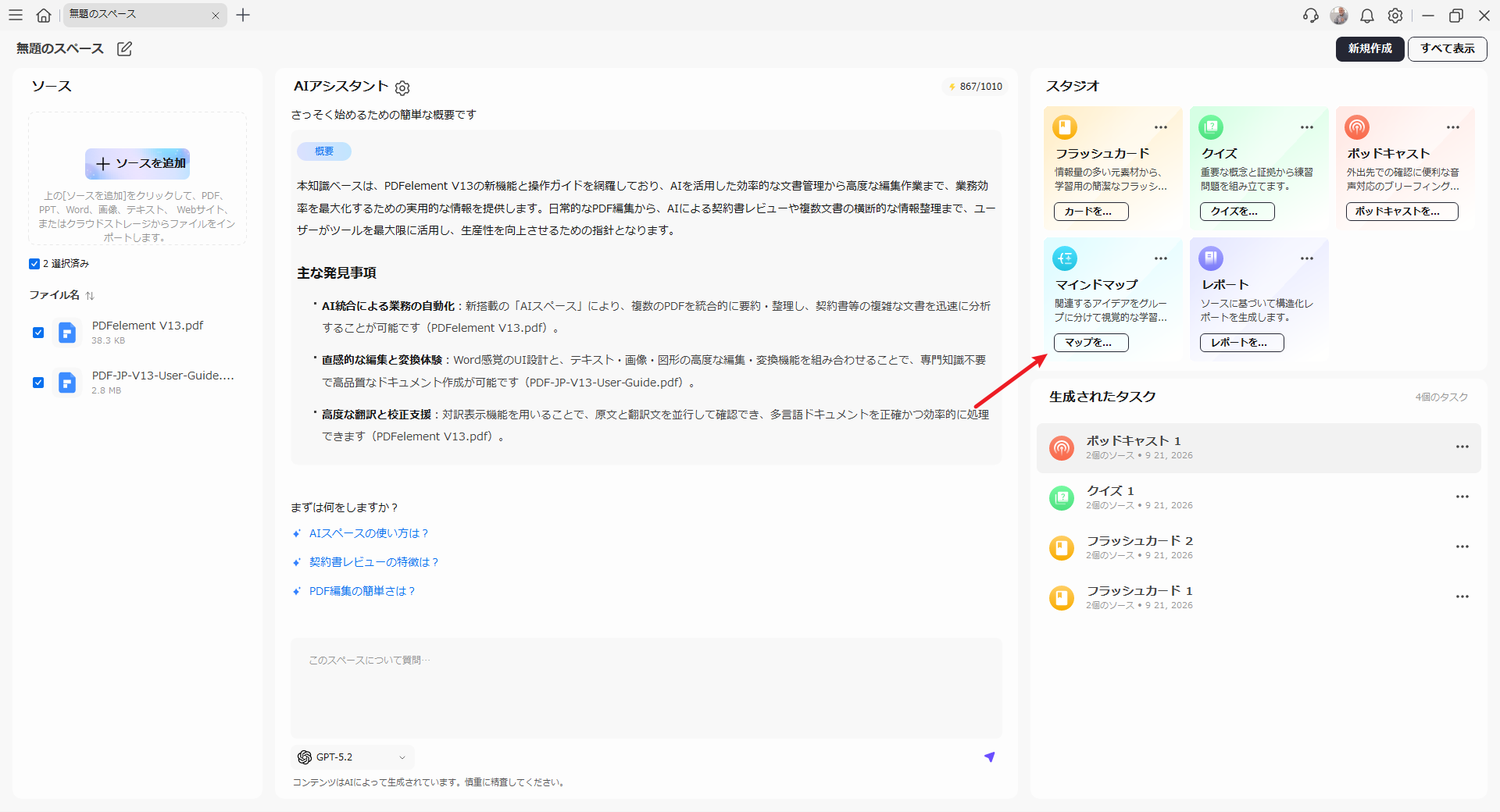Open the headset support icon
Image resolution: width=1500 pixels, height=812 pixels.
1311,16
